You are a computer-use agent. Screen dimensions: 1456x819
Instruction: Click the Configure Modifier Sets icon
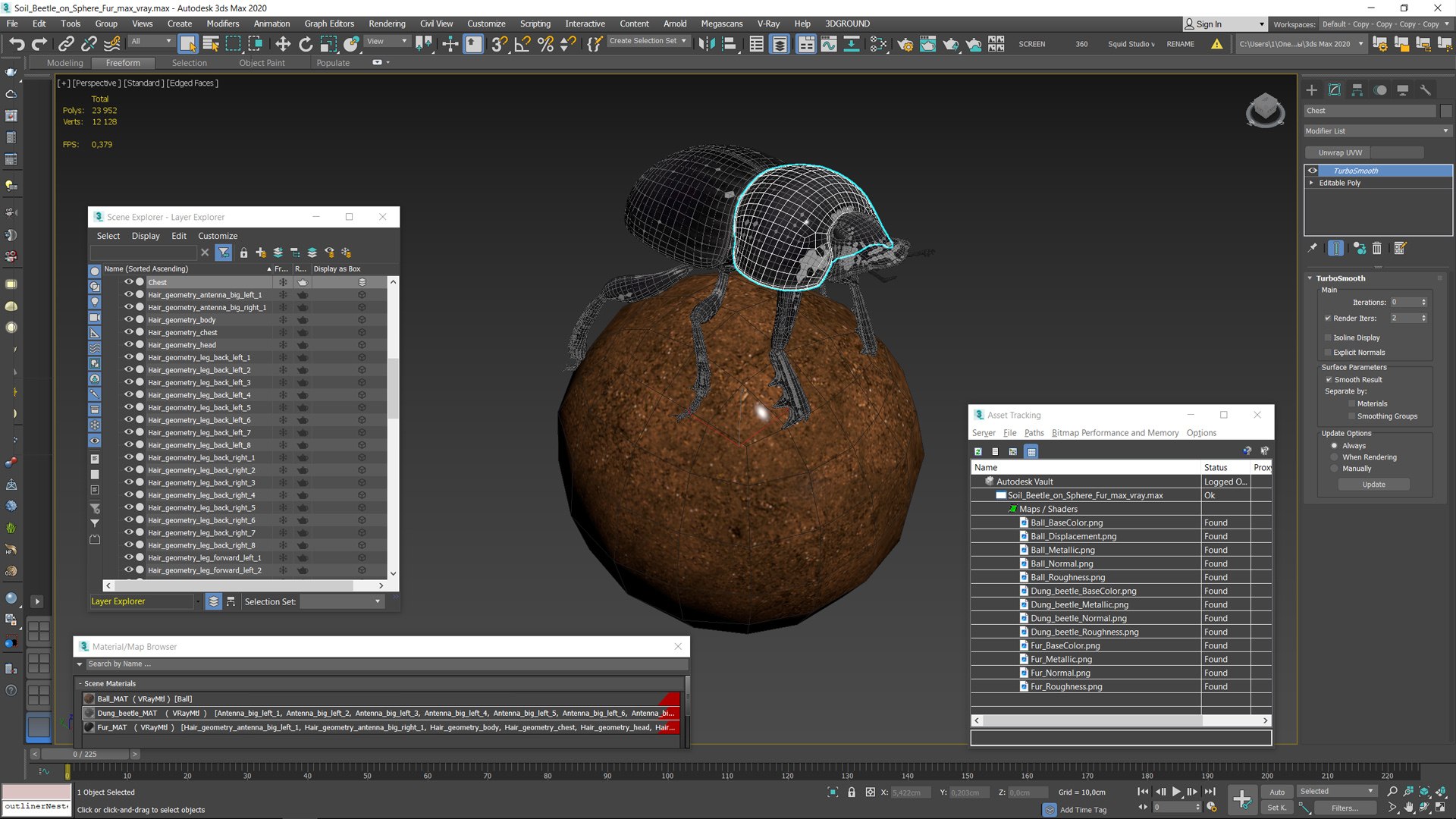1400,248
